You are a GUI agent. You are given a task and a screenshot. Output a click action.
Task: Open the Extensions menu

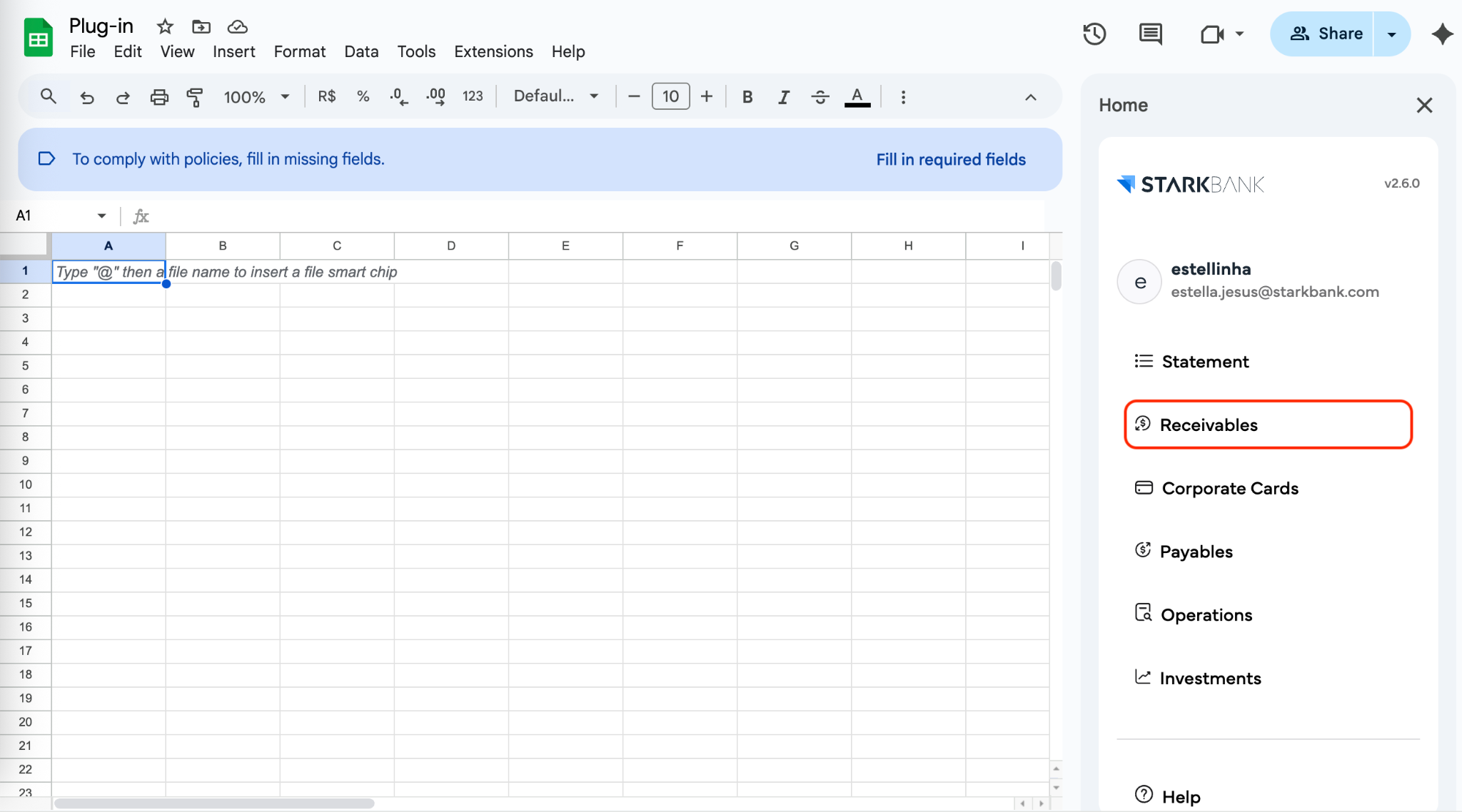coord(493,51)
